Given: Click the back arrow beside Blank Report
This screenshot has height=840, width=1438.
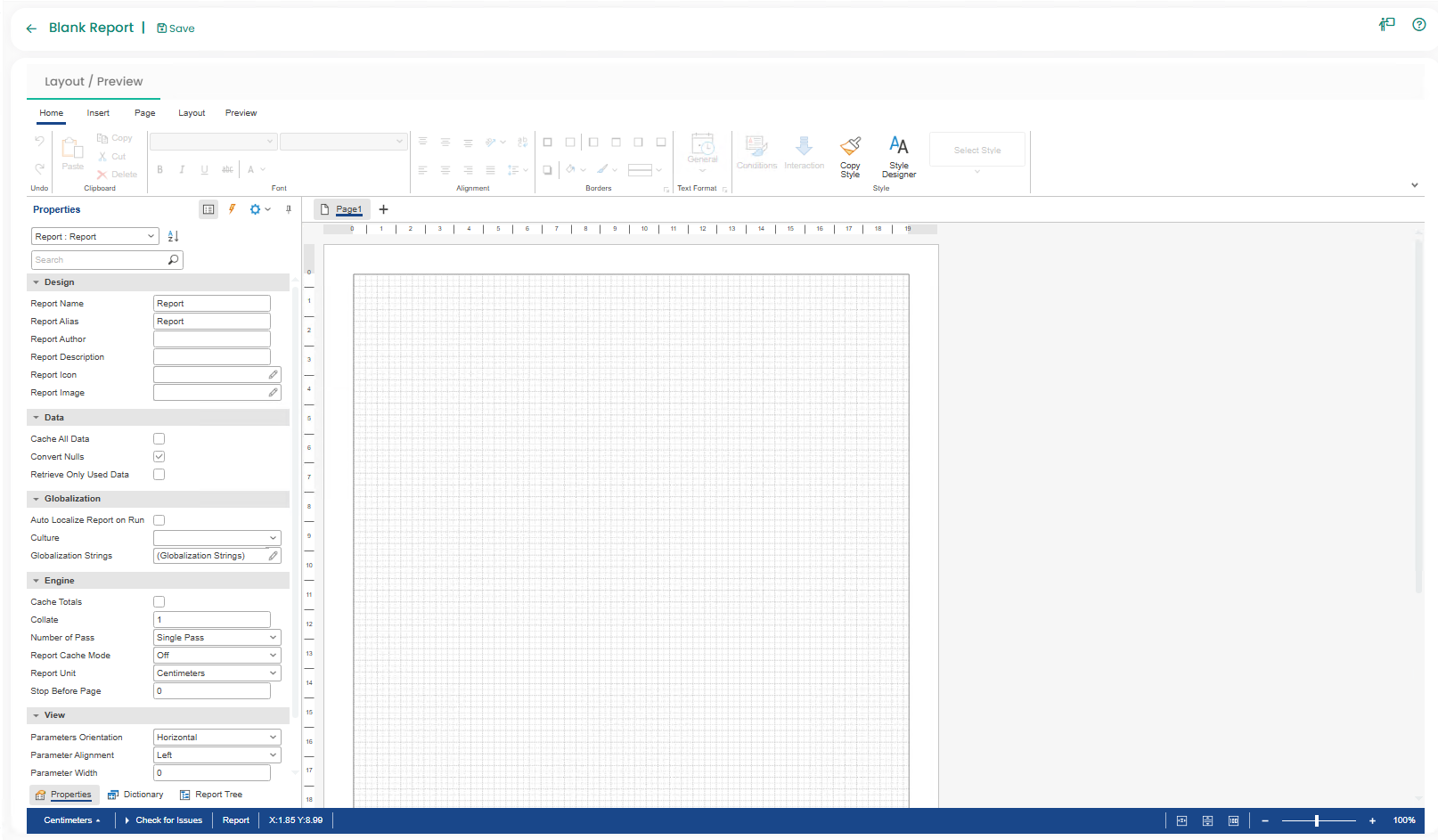Looking at the screenshot, I should click(x=31, y=29).
